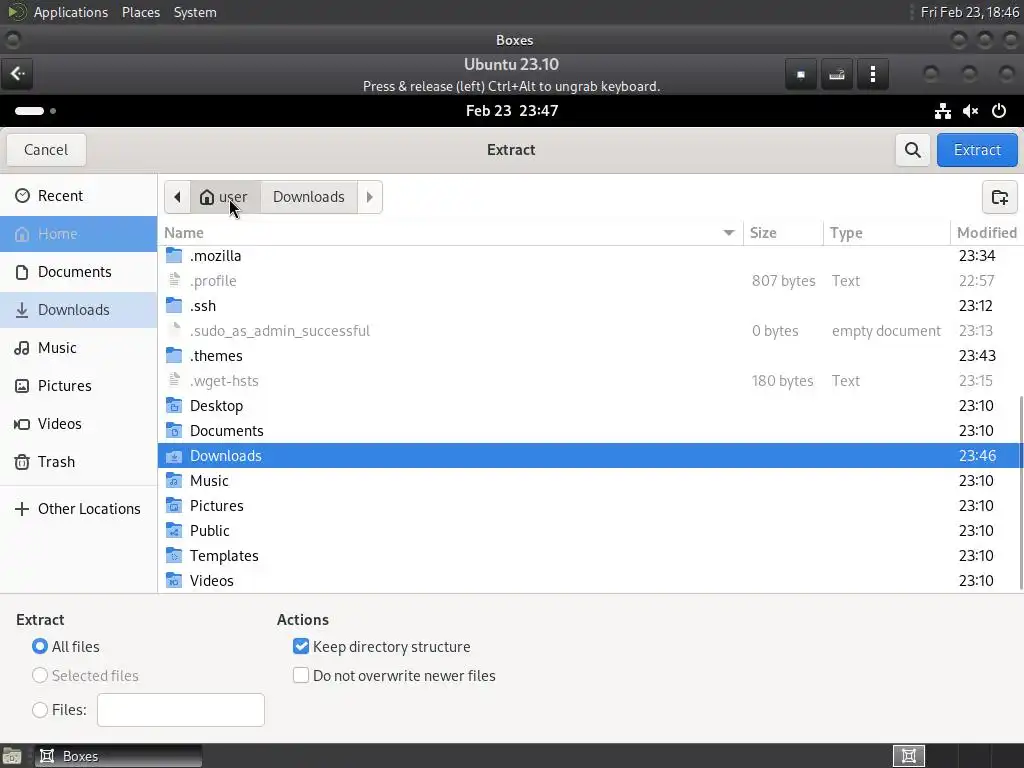Image resolution: width=1024 pixels, height=768 pixels.
Task: Select the Files radio button
Action: (40, 710)
